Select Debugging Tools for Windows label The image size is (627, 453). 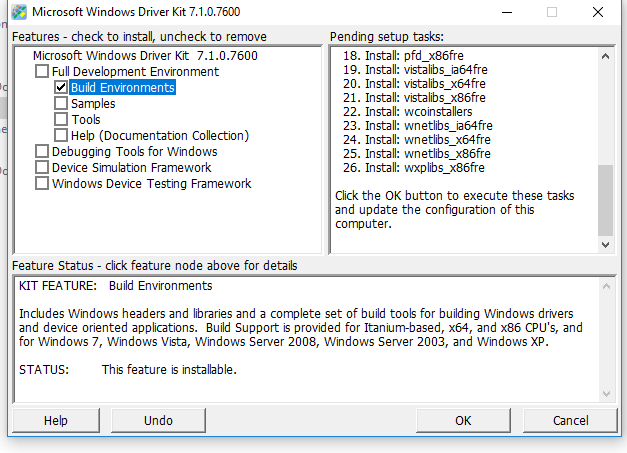[x=135, y=152]
